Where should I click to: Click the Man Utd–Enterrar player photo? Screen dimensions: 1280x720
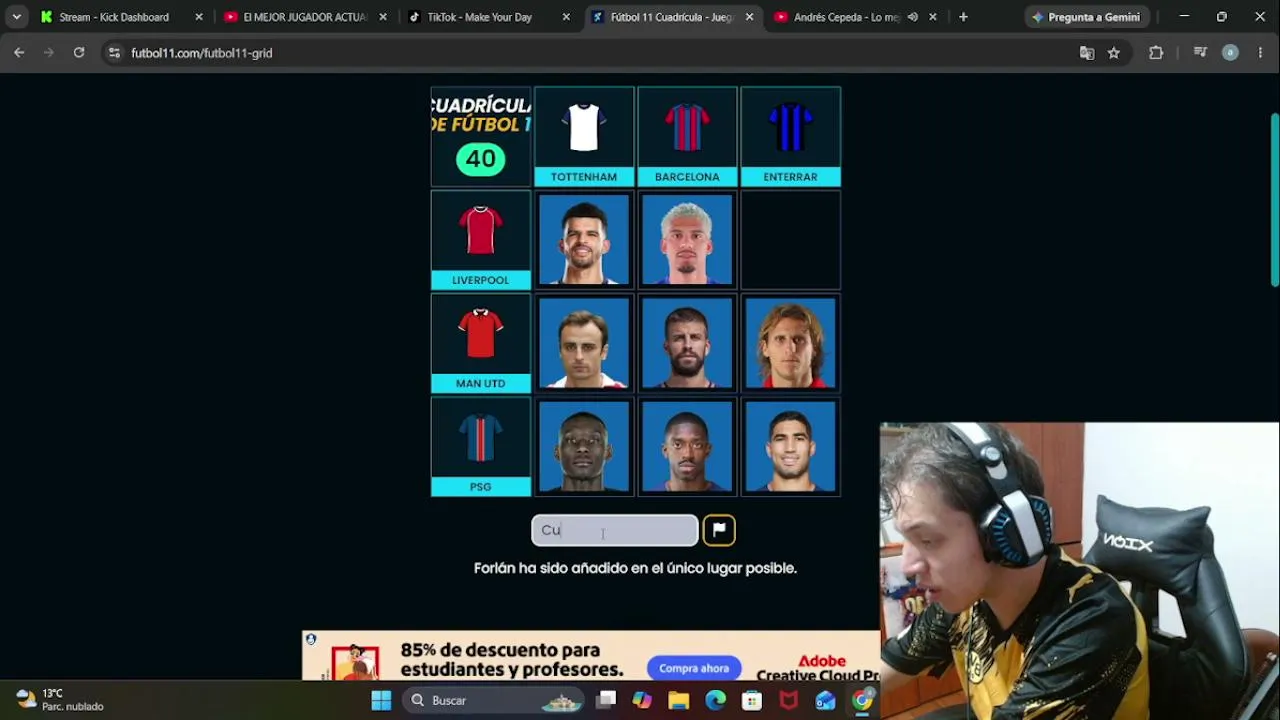790,343
